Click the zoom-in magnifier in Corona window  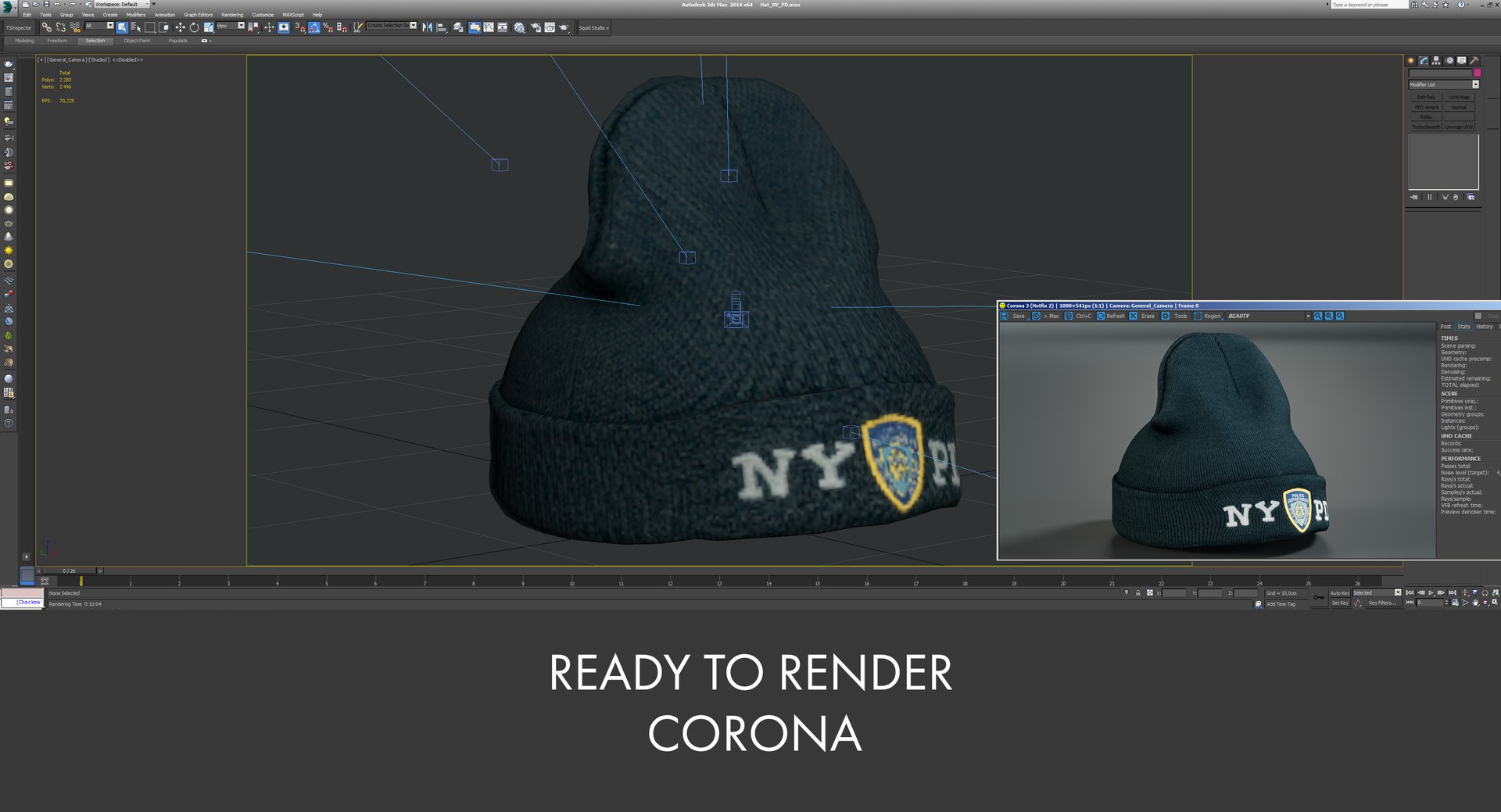1318,316
